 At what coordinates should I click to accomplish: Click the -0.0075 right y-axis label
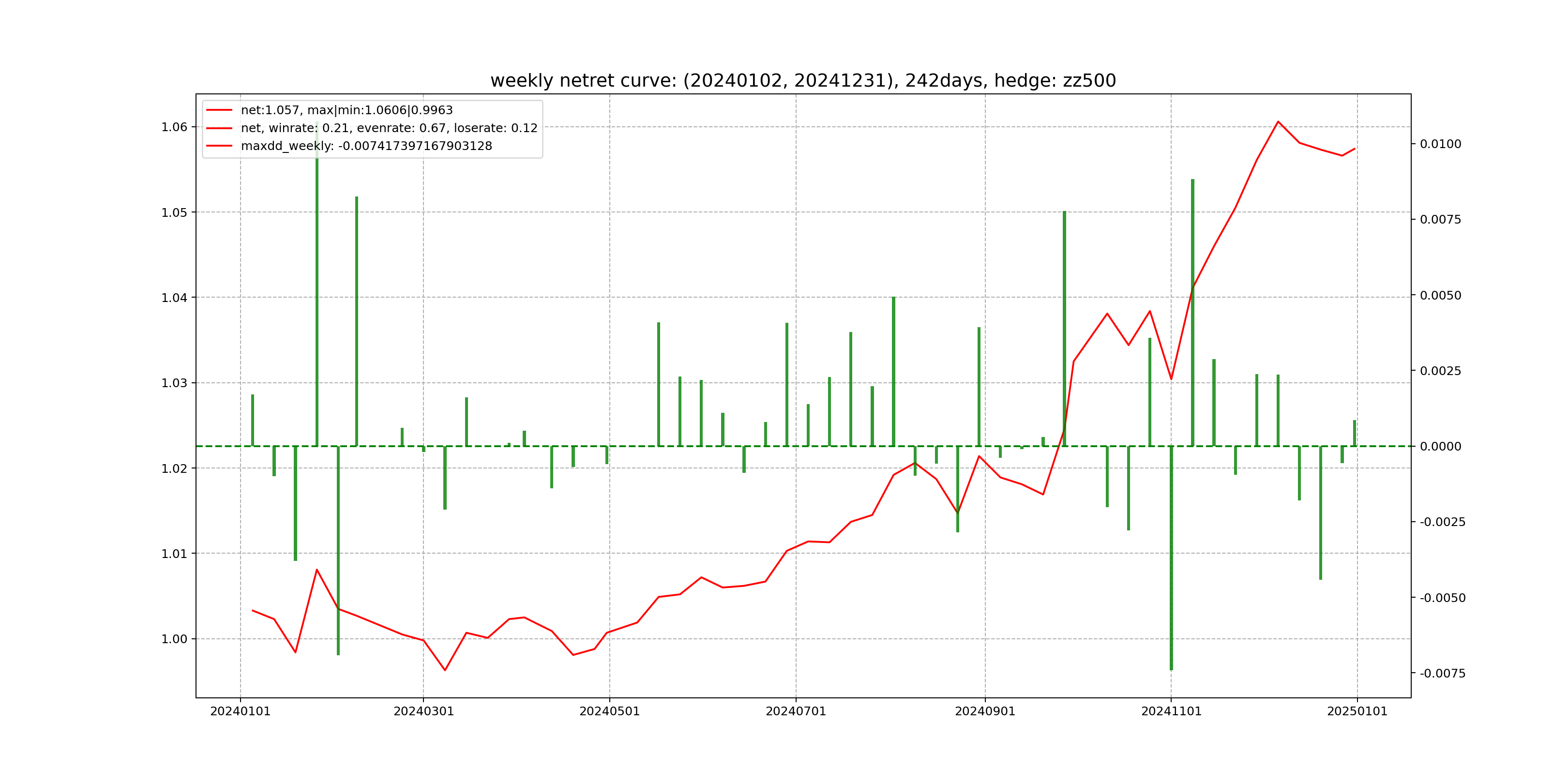(x=1442, y=673)
